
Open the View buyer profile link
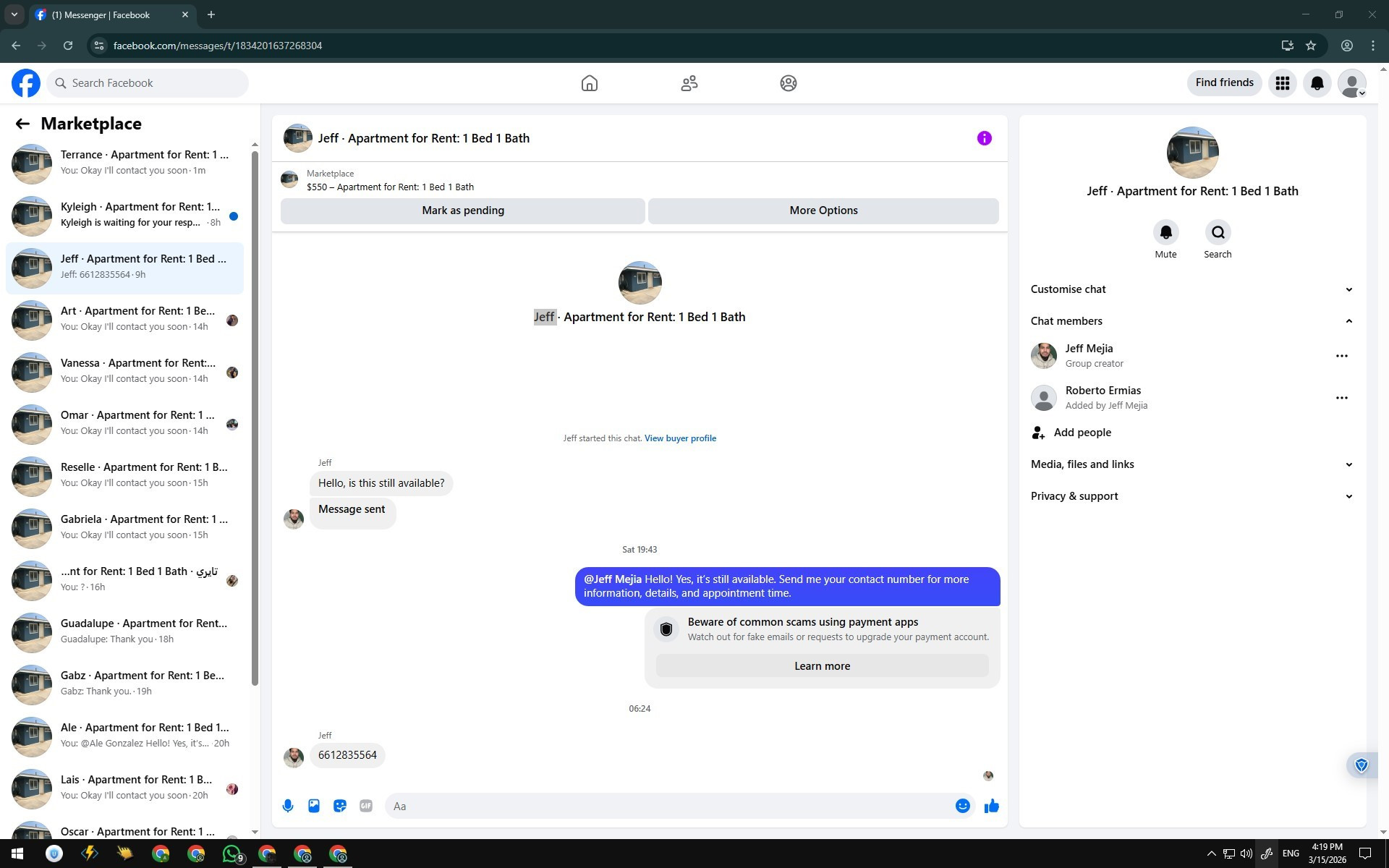(680, 438)
